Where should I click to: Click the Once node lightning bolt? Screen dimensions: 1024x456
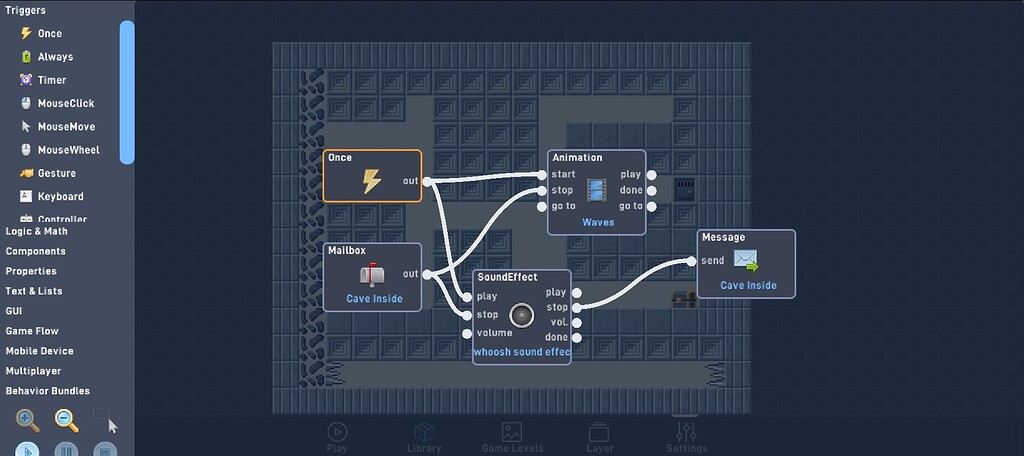372,182
